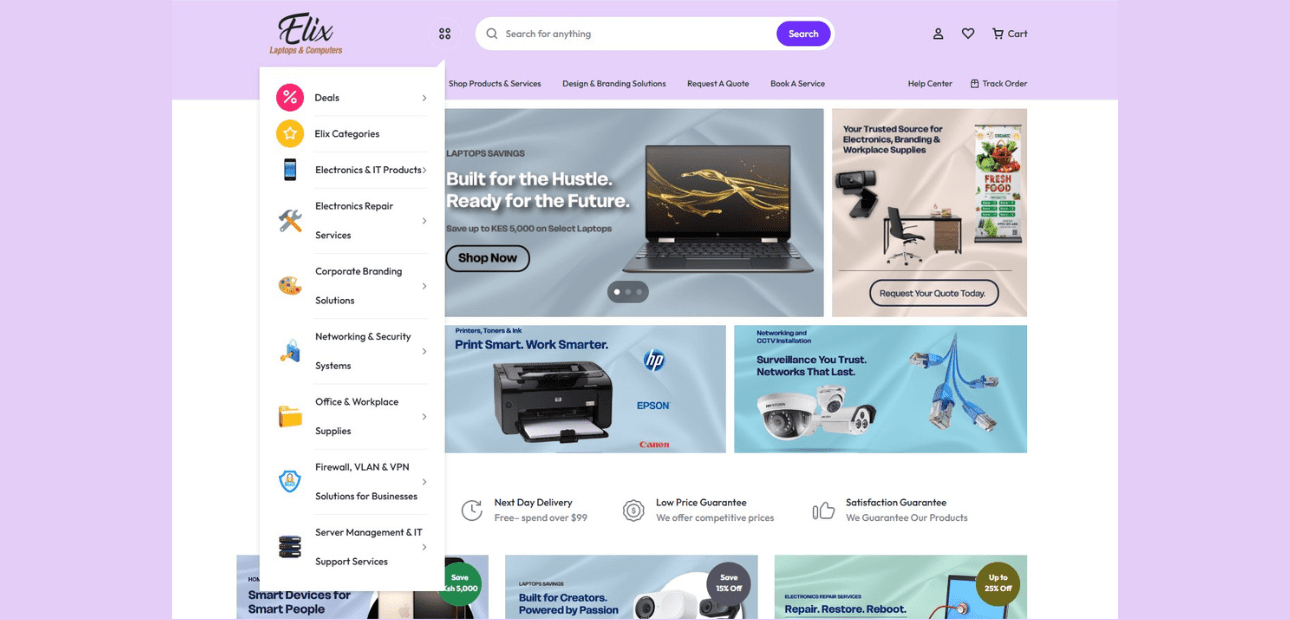Image resolution: width=1290 pixels, height=620 pixels.
Task: Click the account profile icon
Action: coord(937,33)
